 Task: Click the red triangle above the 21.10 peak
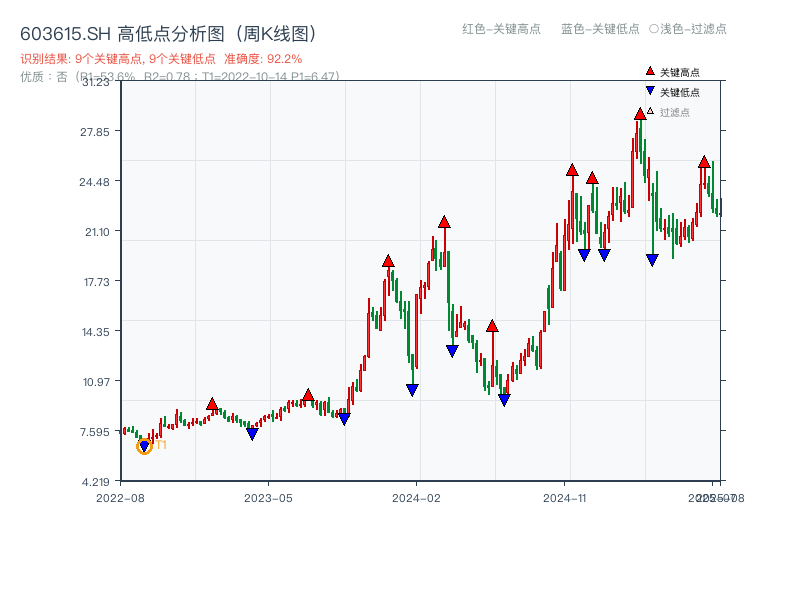[x=443, y=222]
